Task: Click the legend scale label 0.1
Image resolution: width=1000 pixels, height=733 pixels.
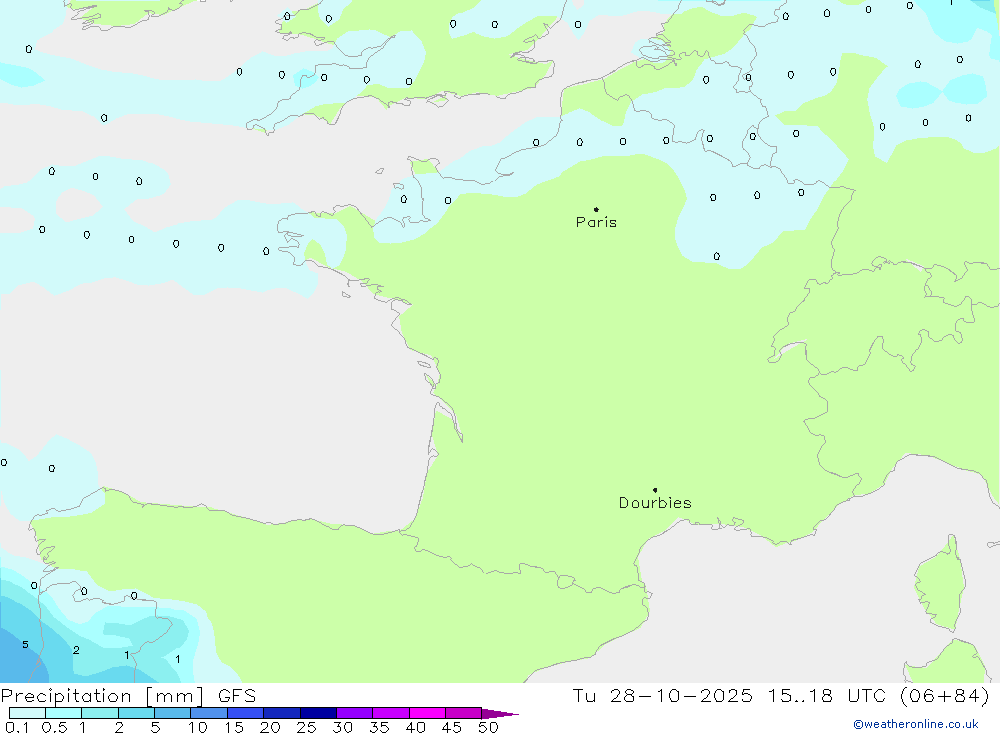Action: click(x=17, y=727)
